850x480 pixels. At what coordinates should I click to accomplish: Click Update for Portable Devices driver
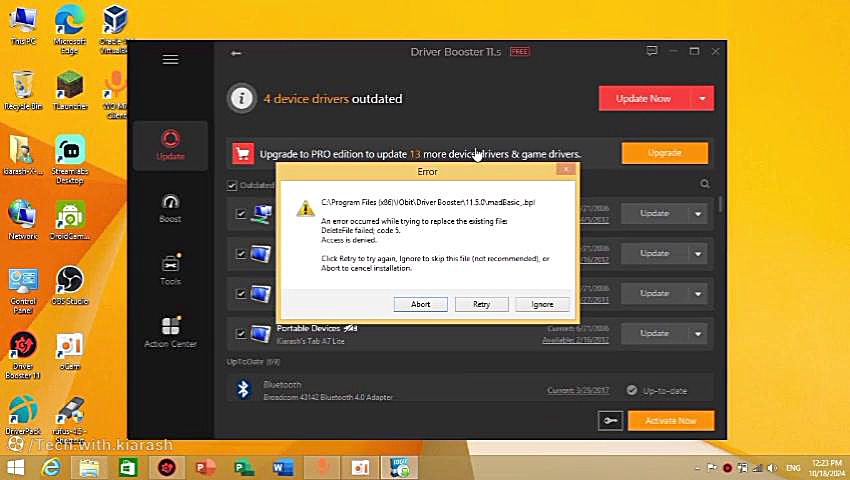(x=654, y=334)
